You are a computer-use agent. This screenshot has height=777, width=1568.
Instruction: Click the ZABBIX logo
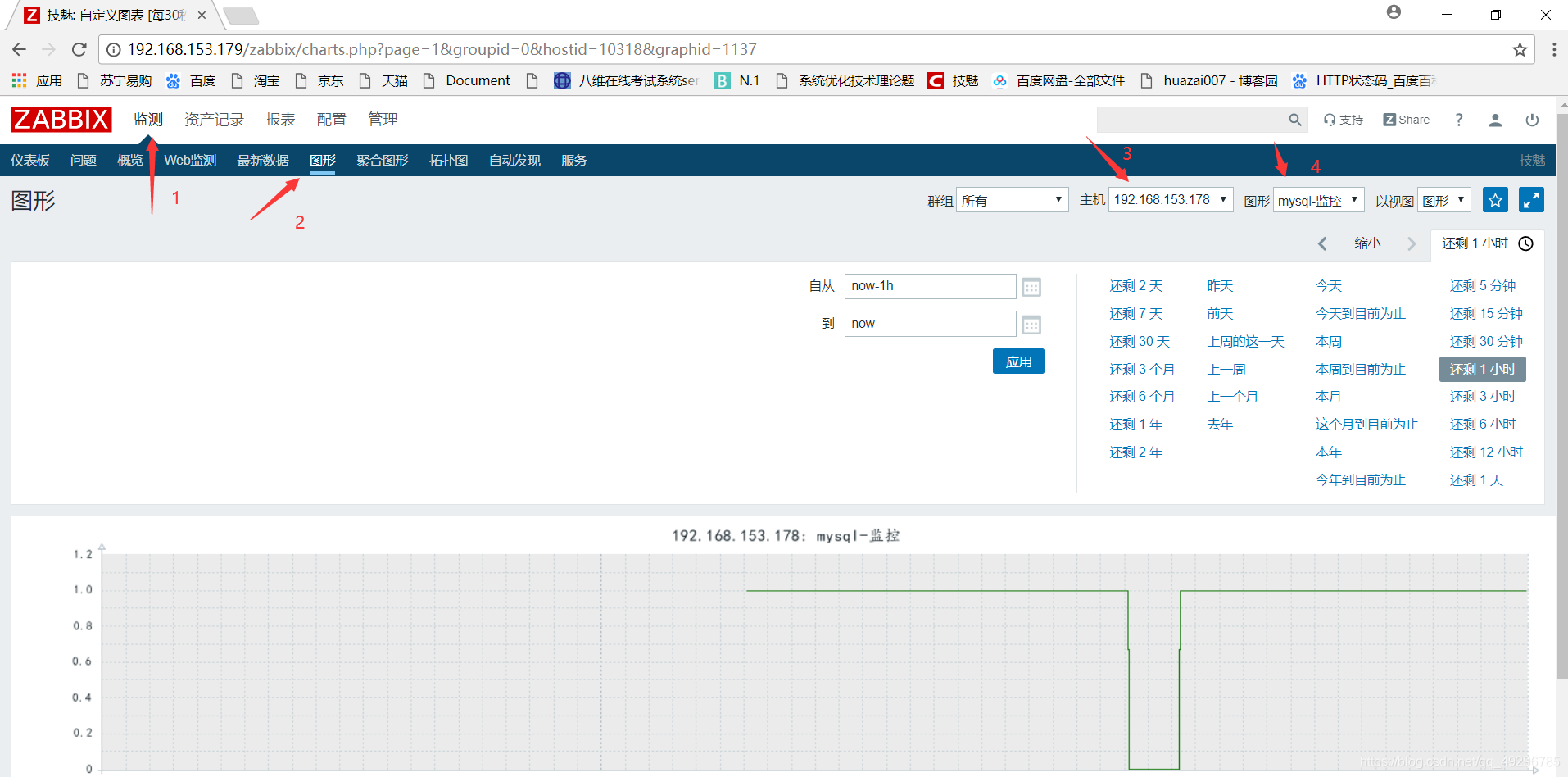(61, 120)
